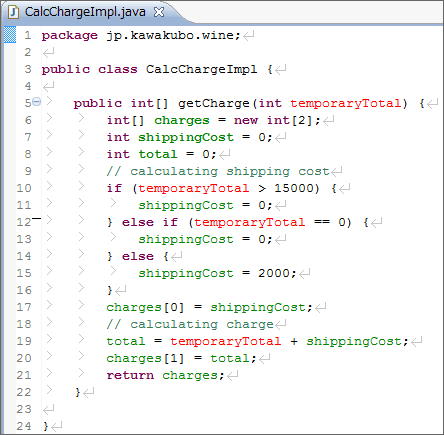Click 'temporaryTotal' in the line 10 if condition
444x435 pixels.
click(194, 188)
